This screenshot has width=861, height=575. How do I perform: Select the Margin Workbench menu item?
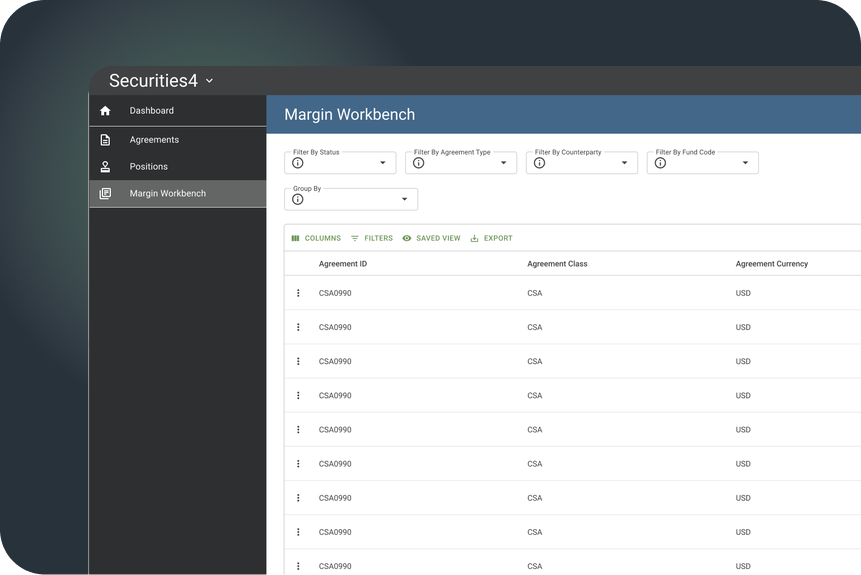[x=178, y=193]
